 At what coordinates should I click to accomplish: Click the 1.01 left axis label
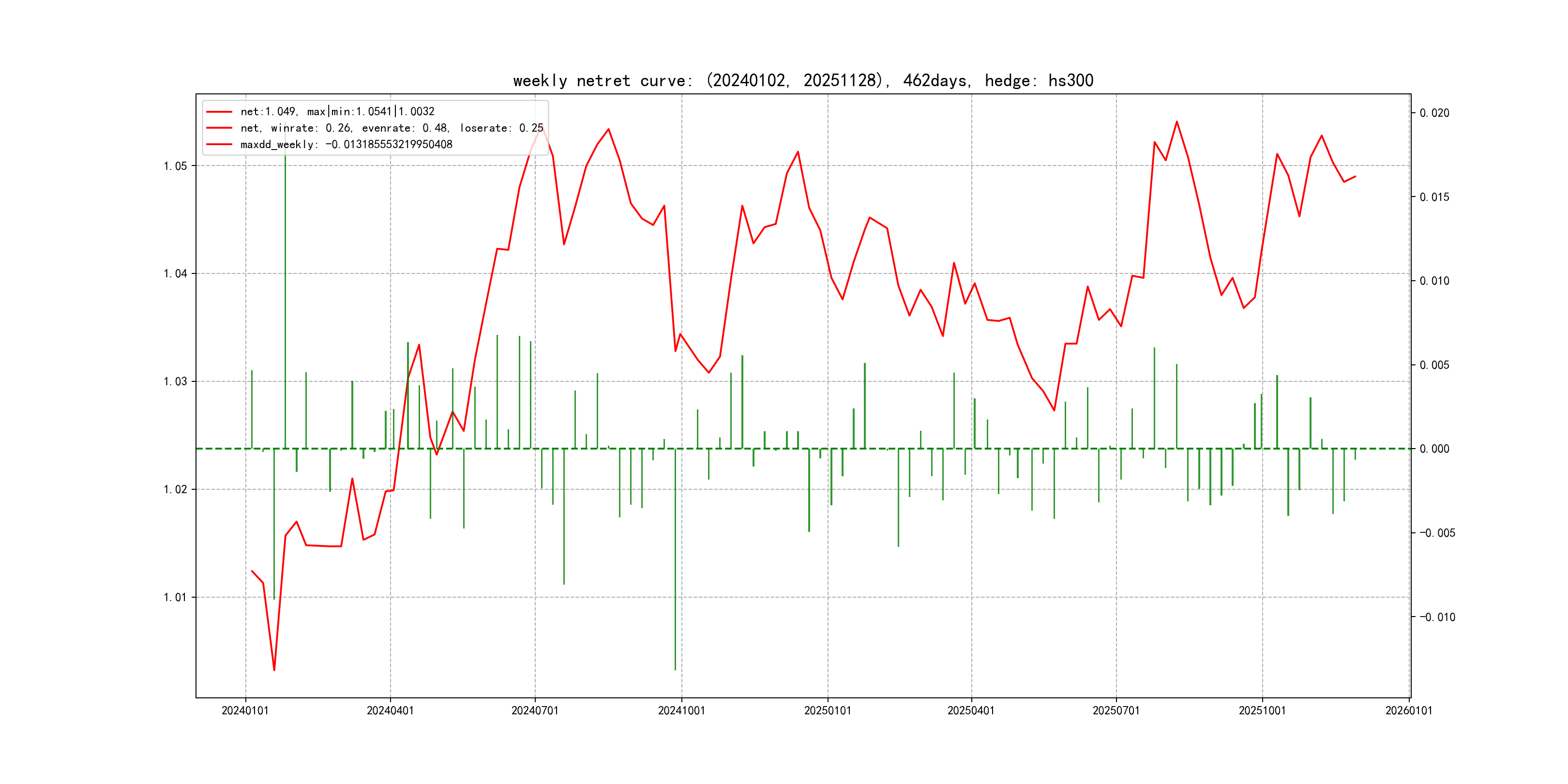(175, 597)
